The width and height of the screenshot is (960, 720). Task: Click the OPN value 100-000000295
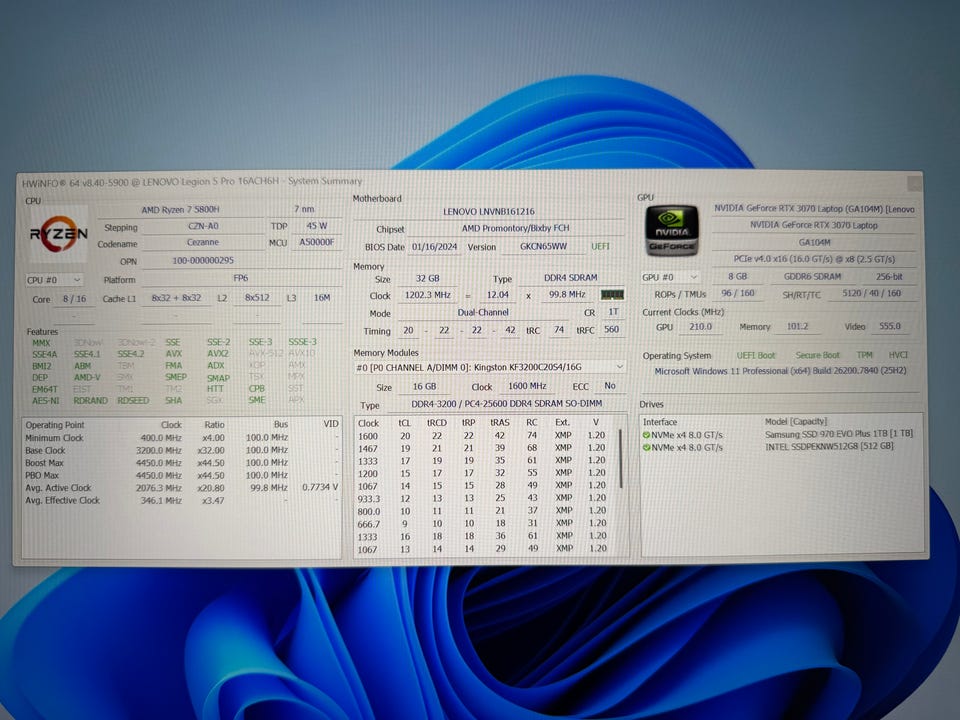tap(203, 260)
